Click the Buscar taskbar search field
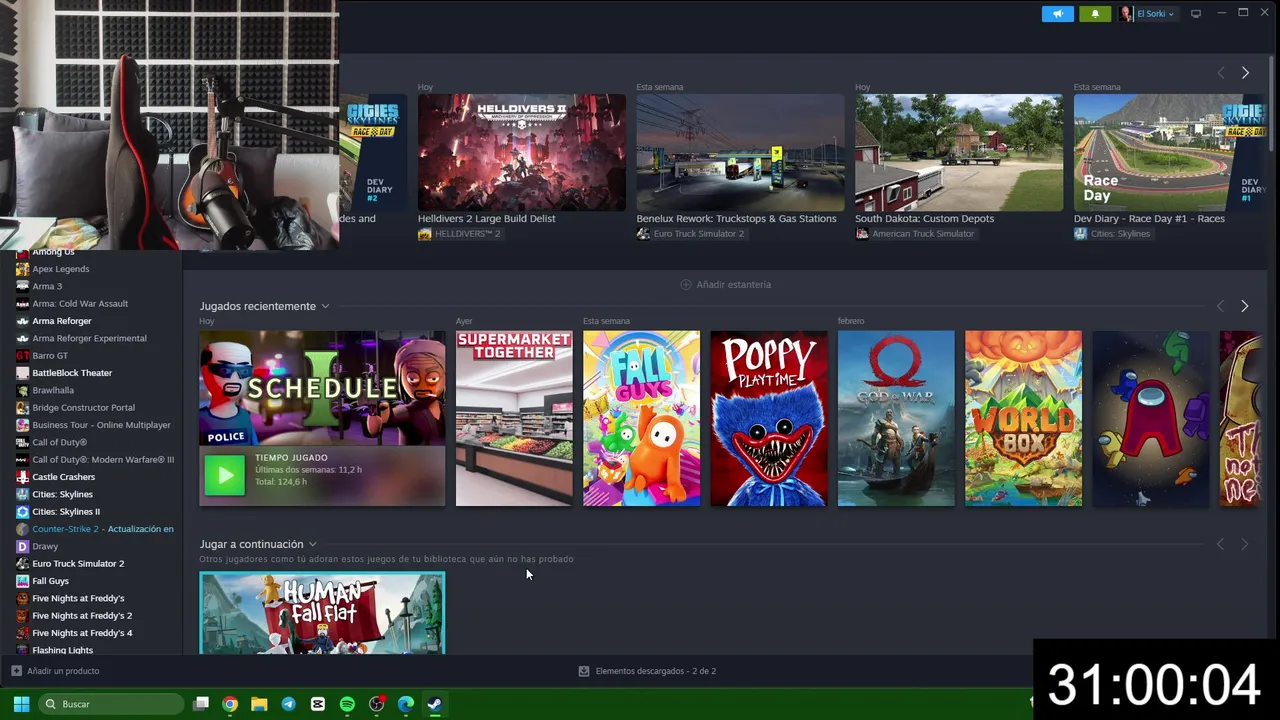Viewport: 1280px width, 720px height. click(x=111, y=704)
